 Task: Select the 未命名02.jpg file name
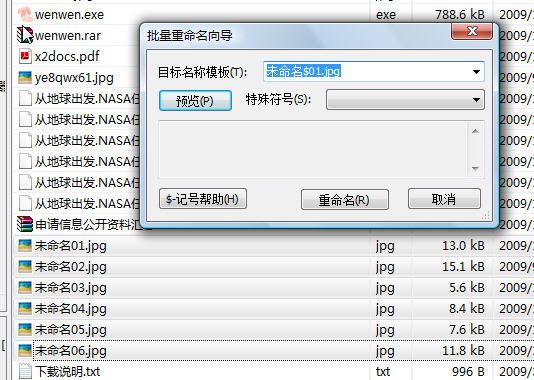click(x=70, y=267)
